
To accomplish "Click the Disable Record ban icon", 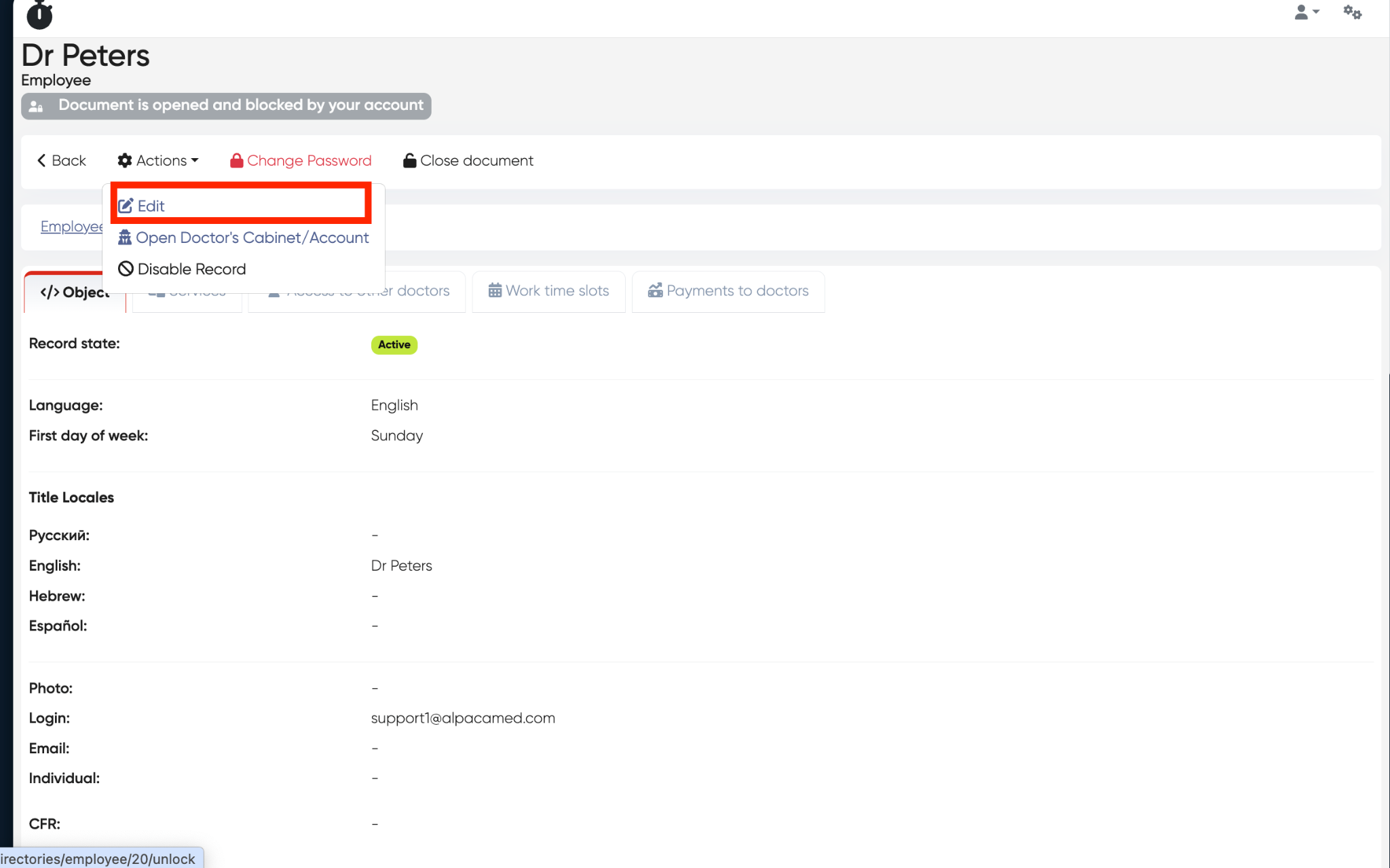I will coord(126,269).
